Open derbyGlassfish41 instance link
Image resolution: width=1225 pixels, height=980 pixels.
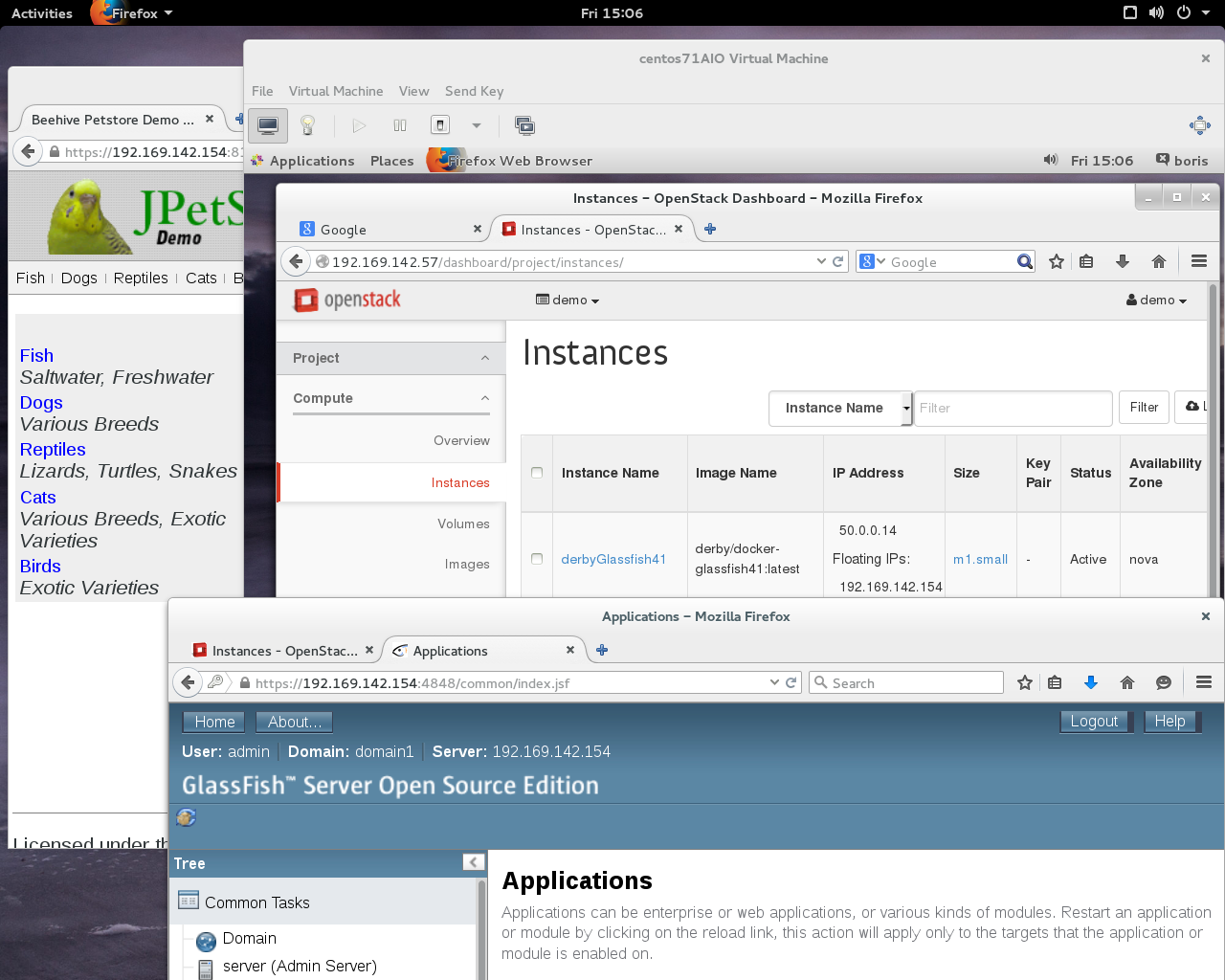613,560
